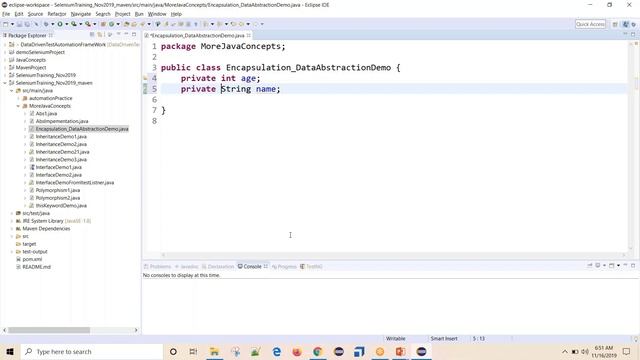
Task: Open the Quick Access search field
Action: (590, 24)
